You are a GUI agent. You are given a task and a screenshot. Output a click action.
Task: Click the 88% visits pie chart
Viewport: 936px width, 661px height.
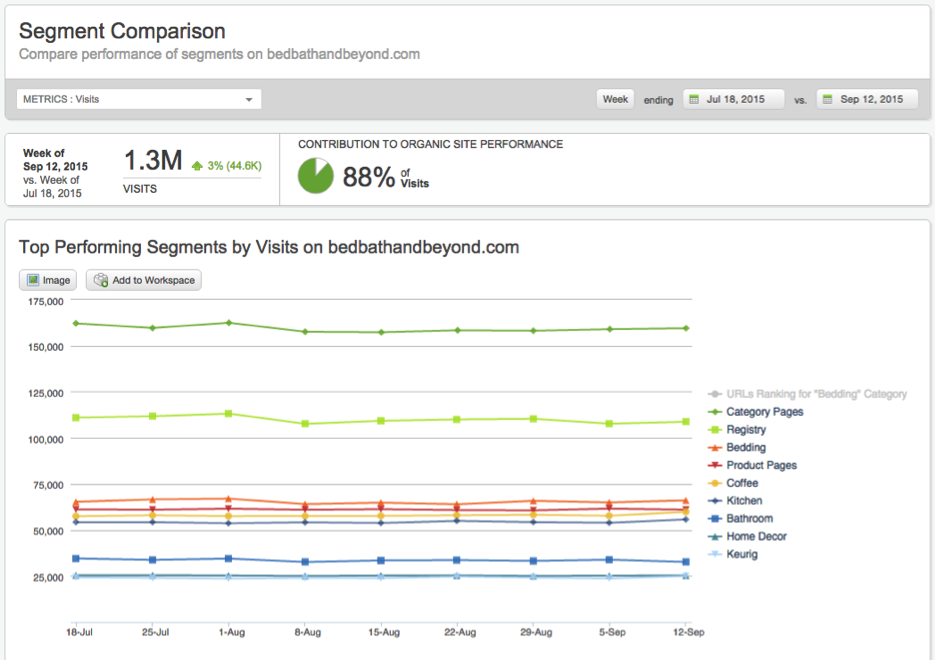coord(315,176)
